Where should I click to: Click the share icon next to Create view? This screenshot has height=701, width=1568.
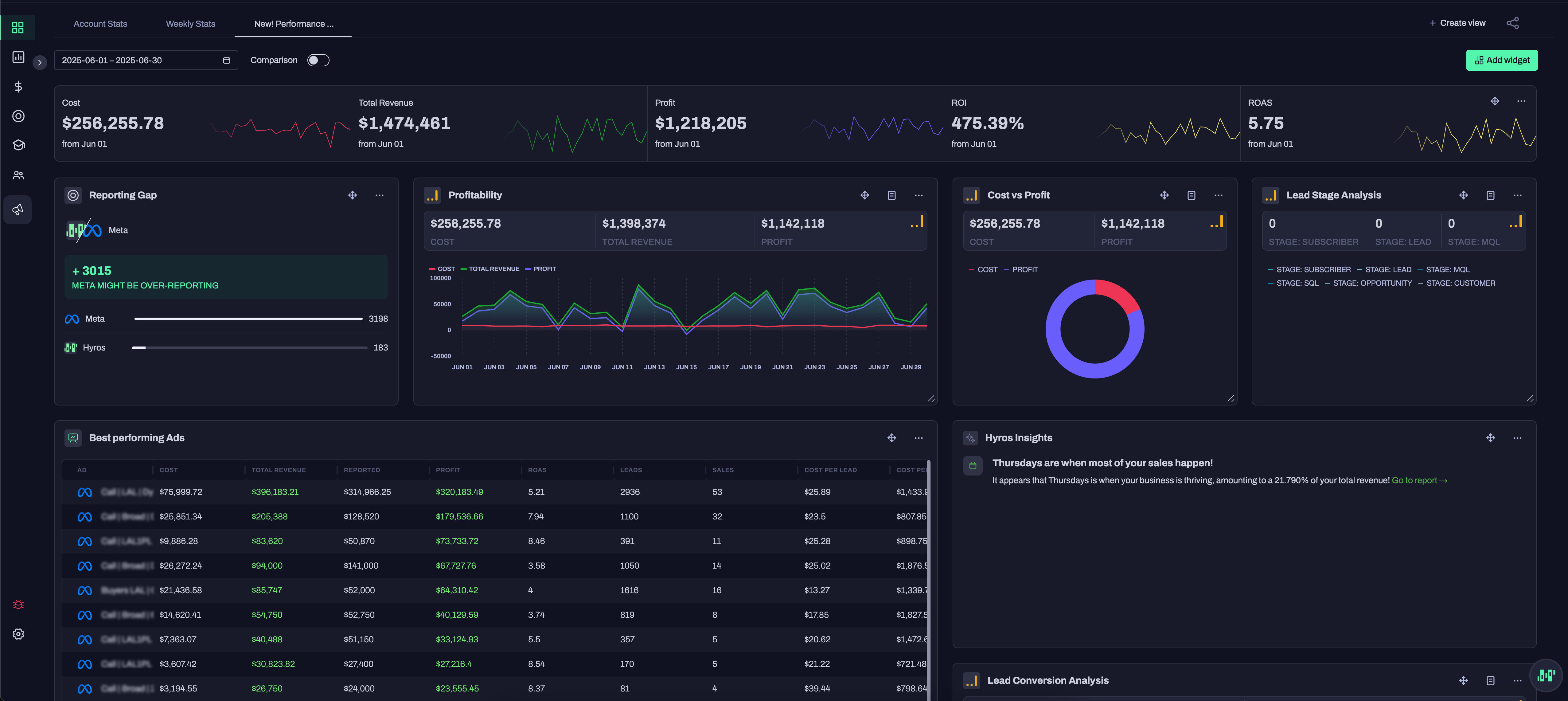1513,23
